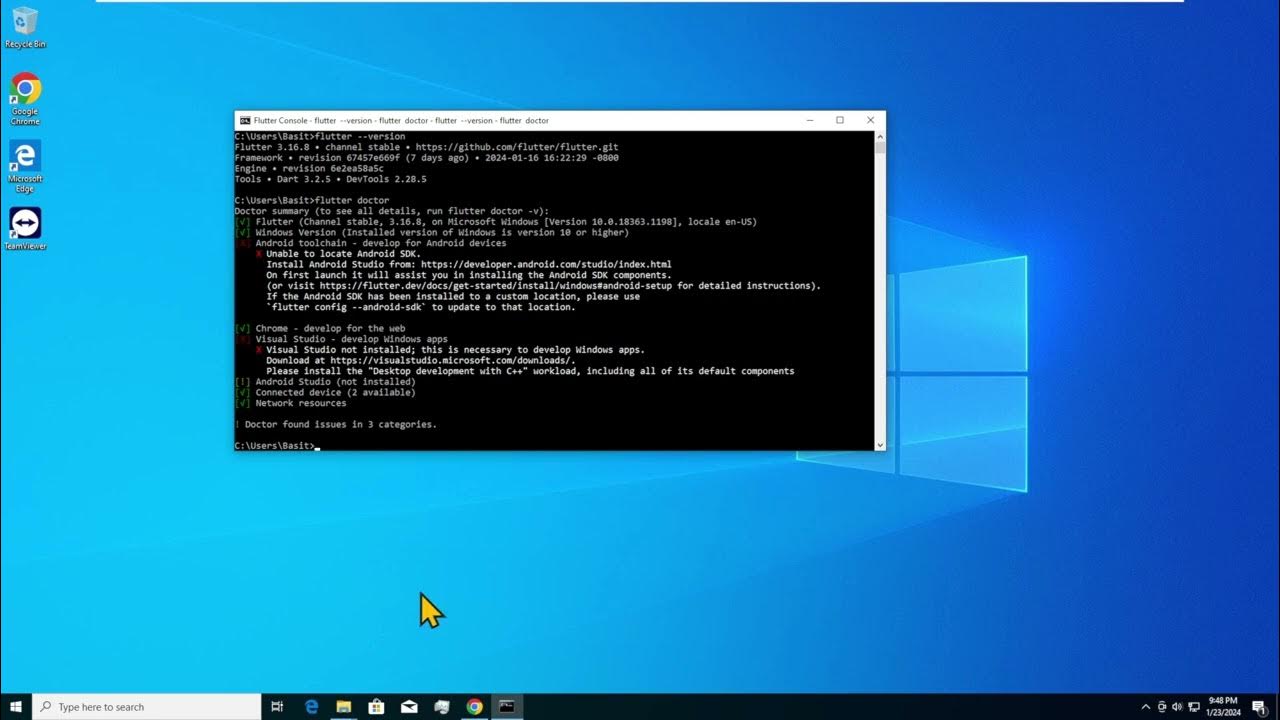Click the 'flutter --version' command line
Screen dimensions: 1280x720
pyautogui.click(x=320, y=136)
